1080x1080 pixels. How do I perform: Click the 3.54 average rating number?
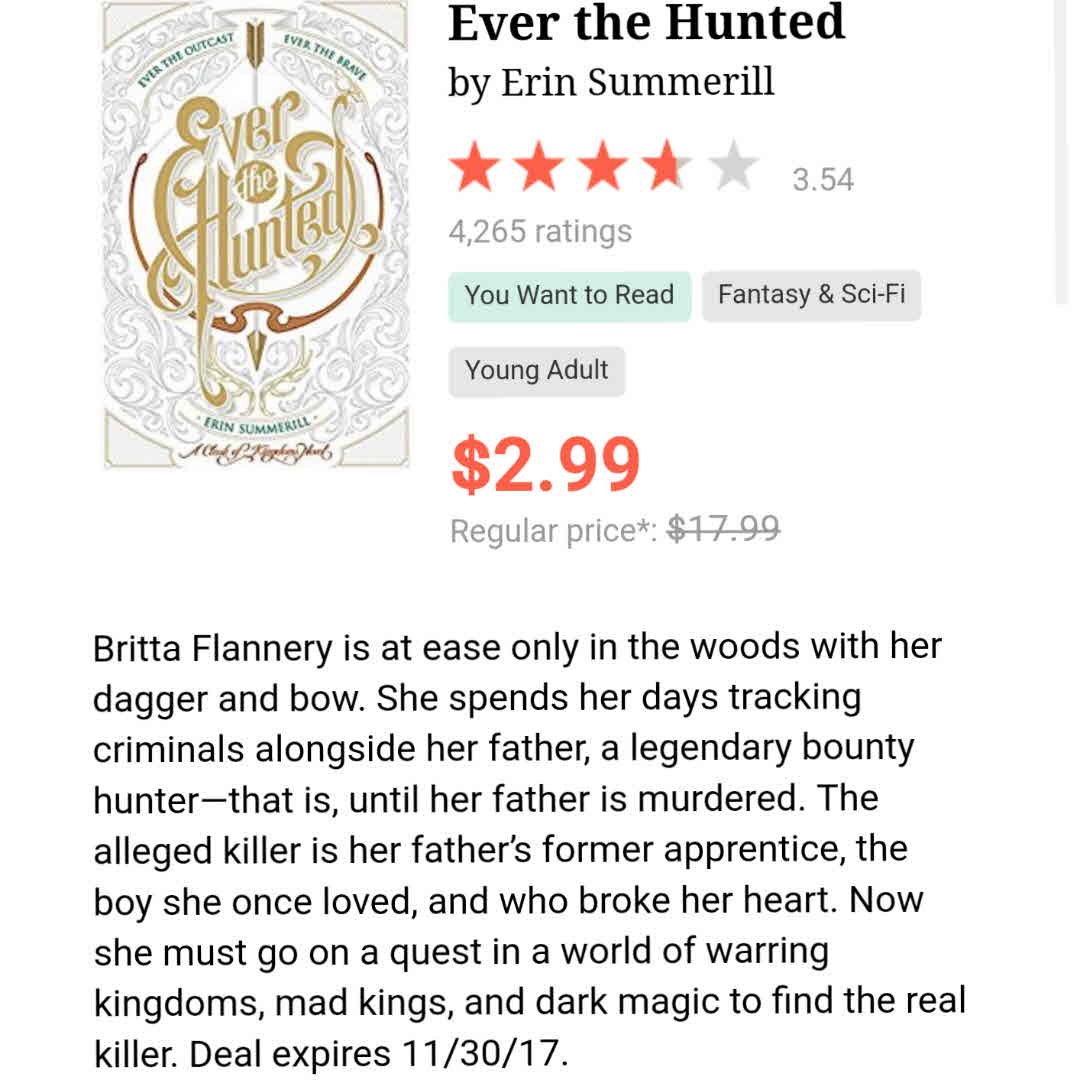(x=823, y=180)
